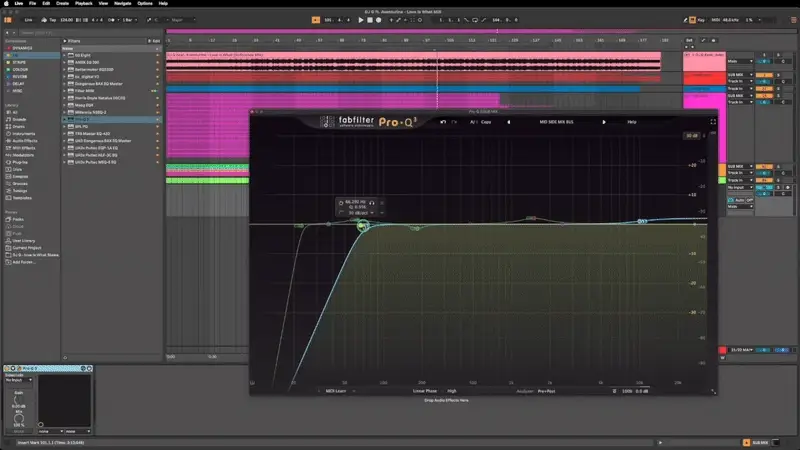Screen dimensions: 800x450
Task: Start playback with the transport Play button
Action: point(361,20)
